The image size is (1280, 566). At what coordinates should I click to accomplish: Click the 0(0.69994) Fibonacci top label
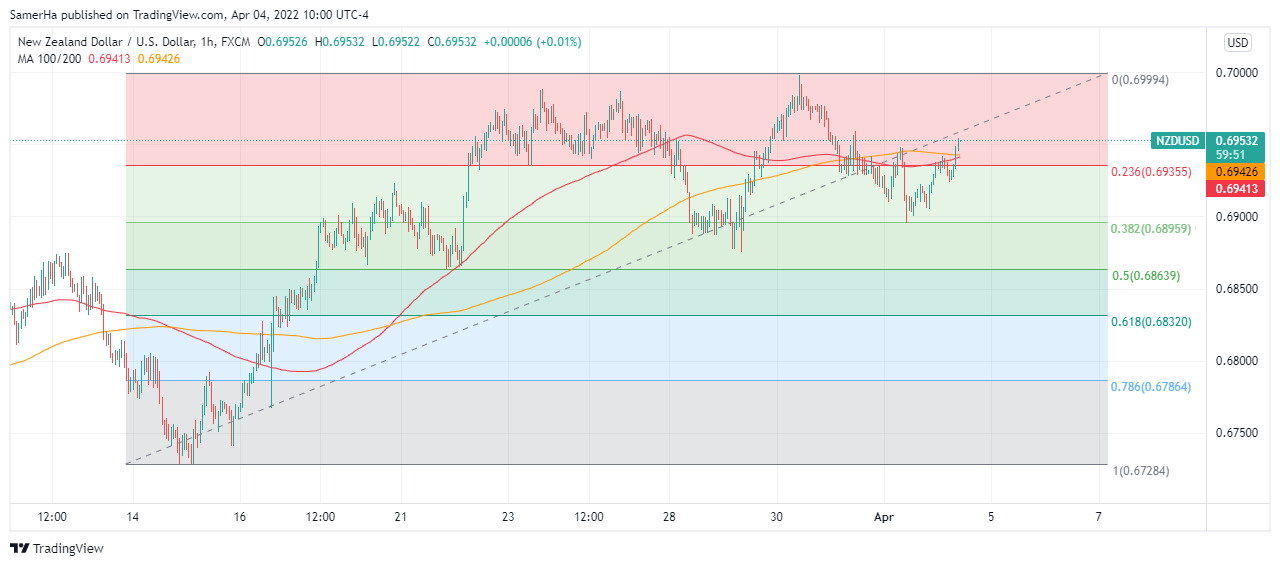[x=1140, y=79]
